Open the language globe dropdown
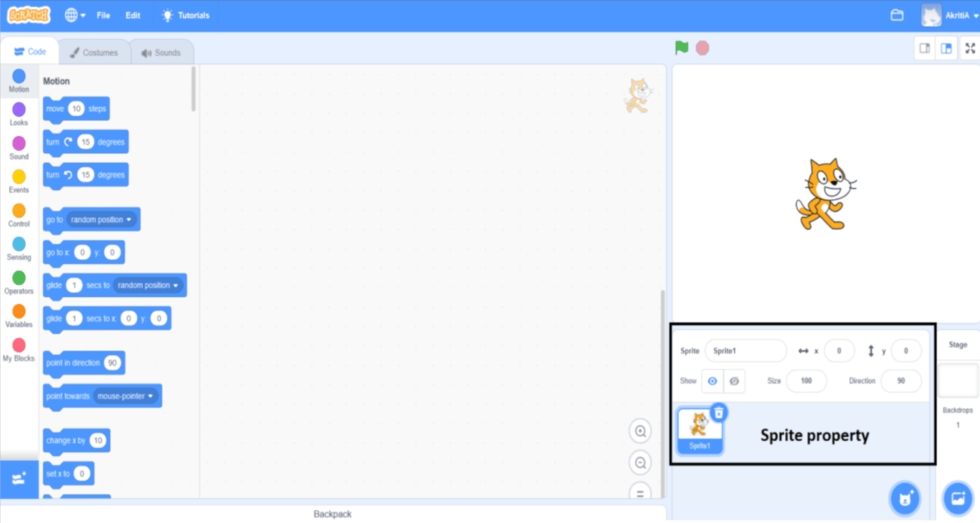Screen dimensions: 980x523 pos(75,15)
